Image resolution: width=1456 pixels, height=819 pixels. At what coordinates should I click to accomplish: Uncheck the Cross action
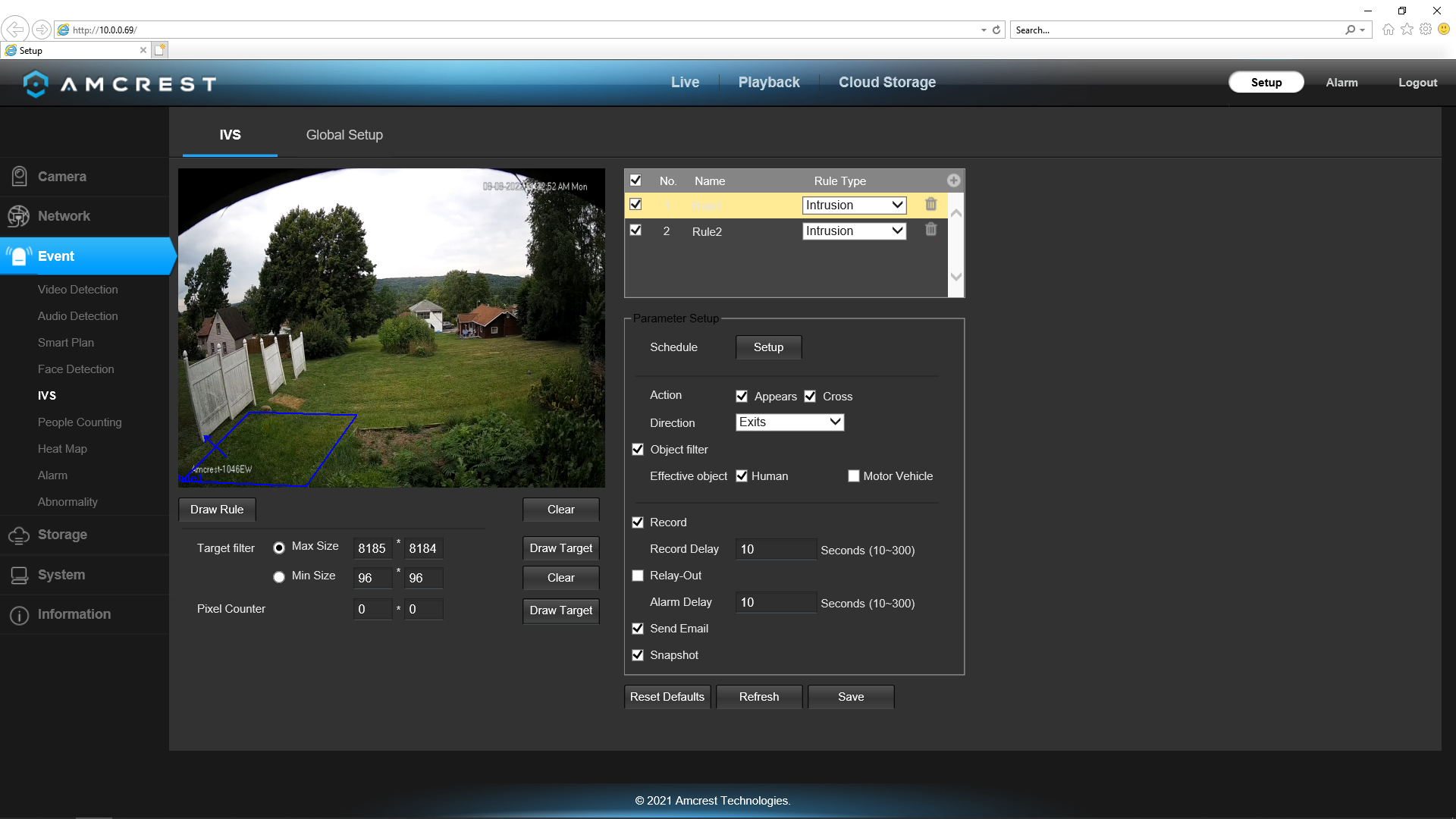[810, 397]
